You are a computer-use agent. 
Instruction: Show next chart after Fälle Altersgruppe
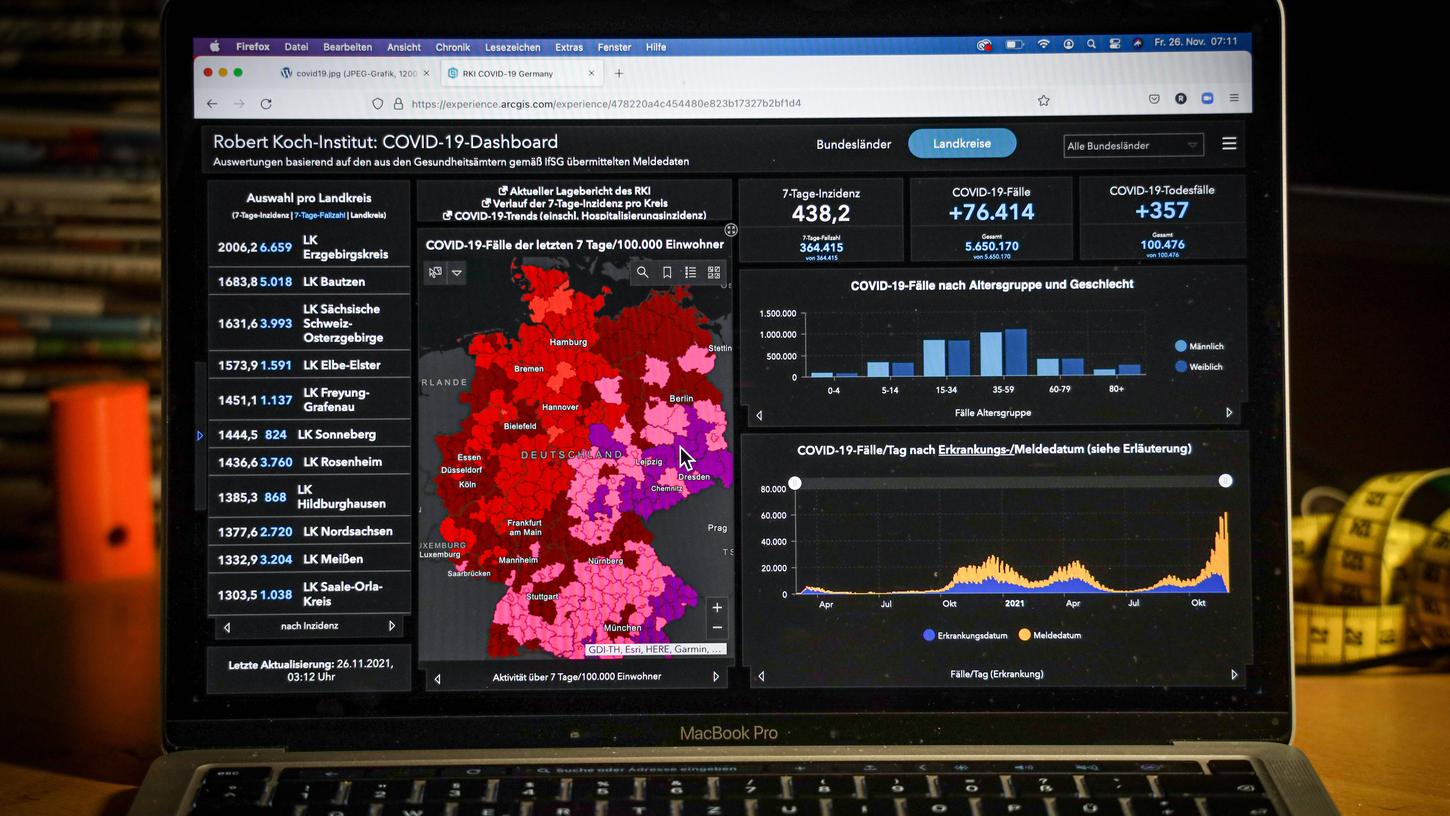pyautogui.click(x=1229, y=412)
